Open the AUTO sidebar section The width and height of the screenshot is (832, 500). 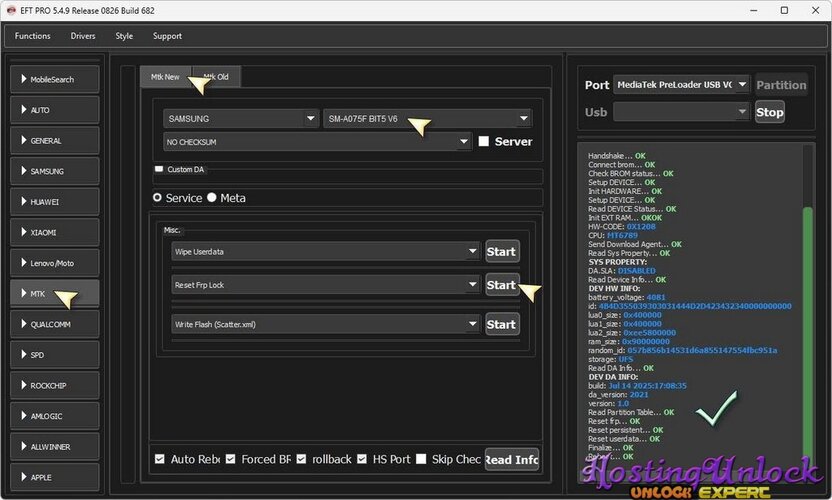(x=54, y=110)
